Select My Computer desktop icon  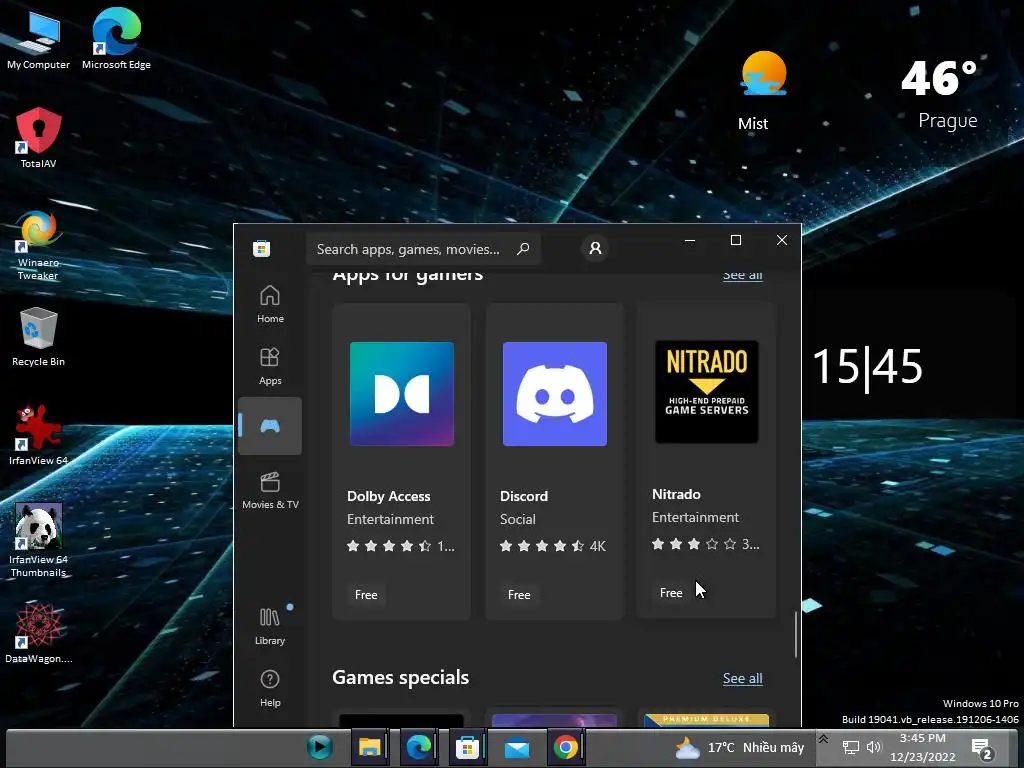pyautogui.click(x=38, y=39)
